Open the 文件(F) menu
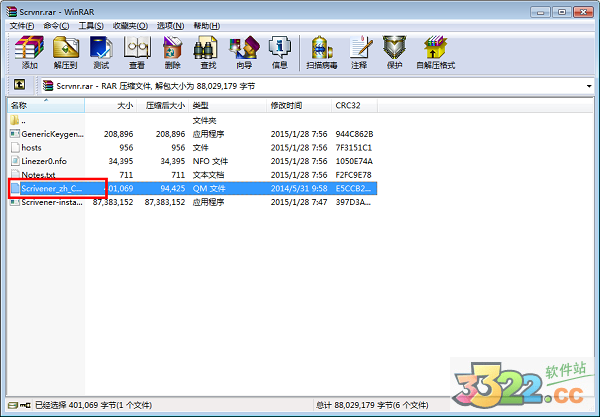600x417 pixels. pos(21,26)
